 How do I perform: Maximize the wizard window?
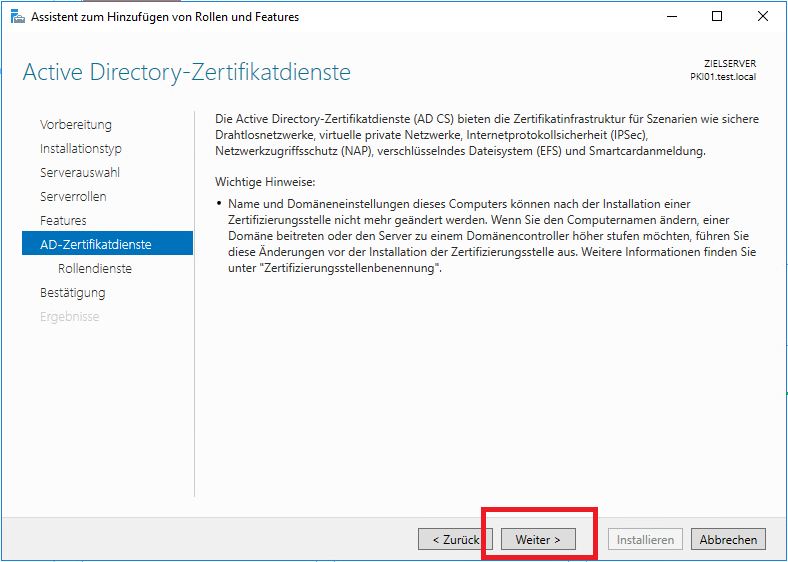click(717, 17)
